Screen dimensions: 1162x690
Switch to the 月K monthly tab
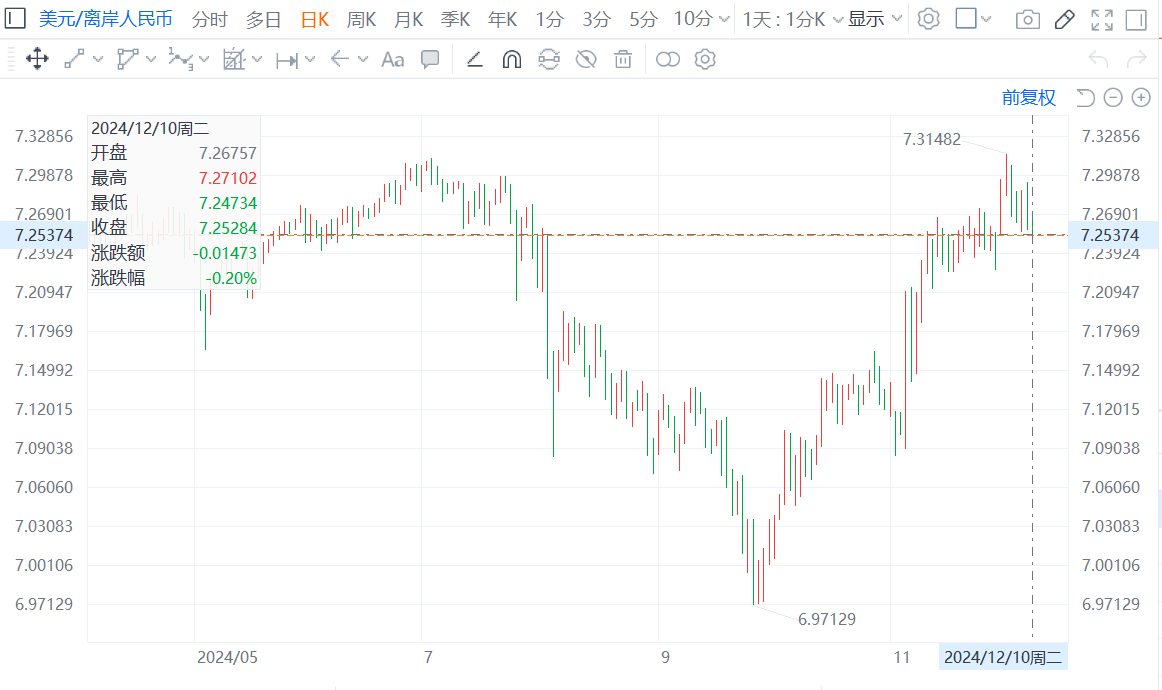(408, 19)
